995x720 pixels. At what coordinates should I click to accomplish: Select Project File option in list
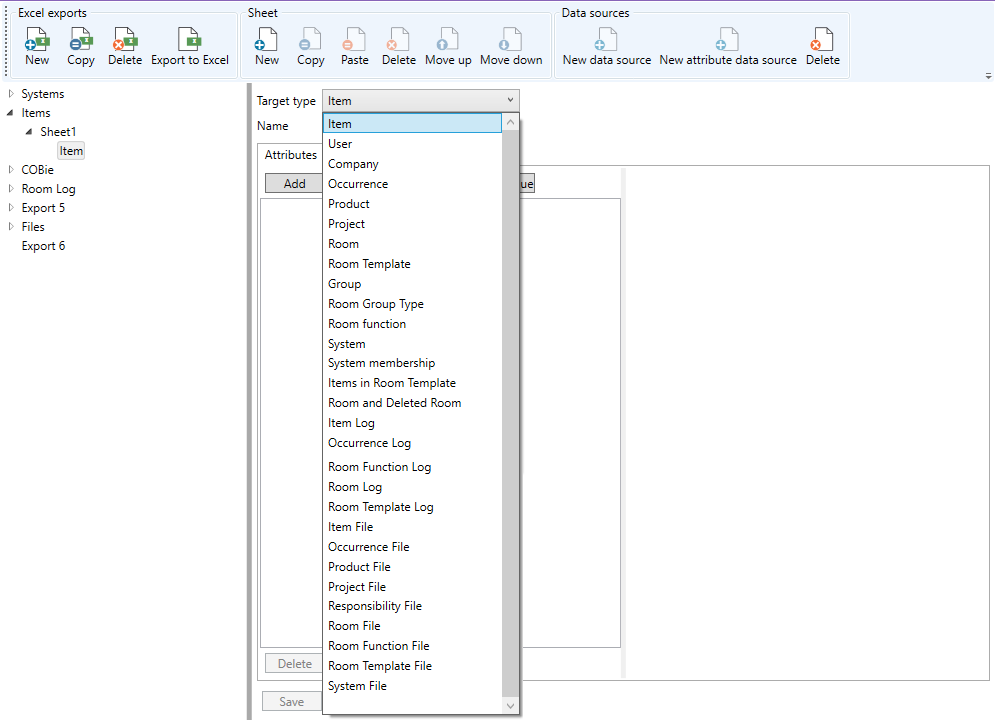[x=356, y=587]
